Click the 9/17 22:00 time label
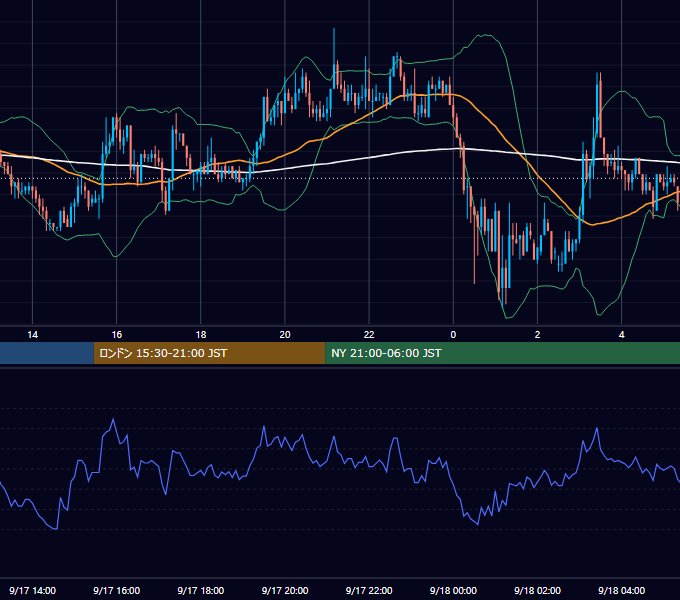680x600 pixels. (369, 590)
